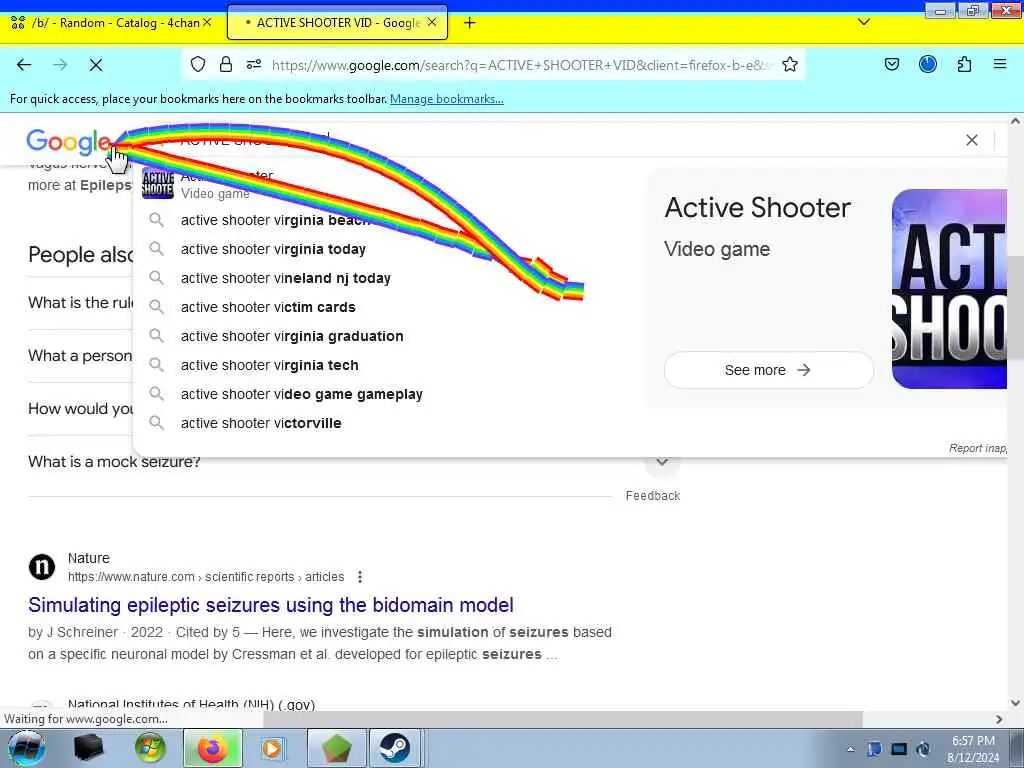Close the ACTIVE SHOOTER VID tab
Screen dimensions: 1024x768
(432, 22)
